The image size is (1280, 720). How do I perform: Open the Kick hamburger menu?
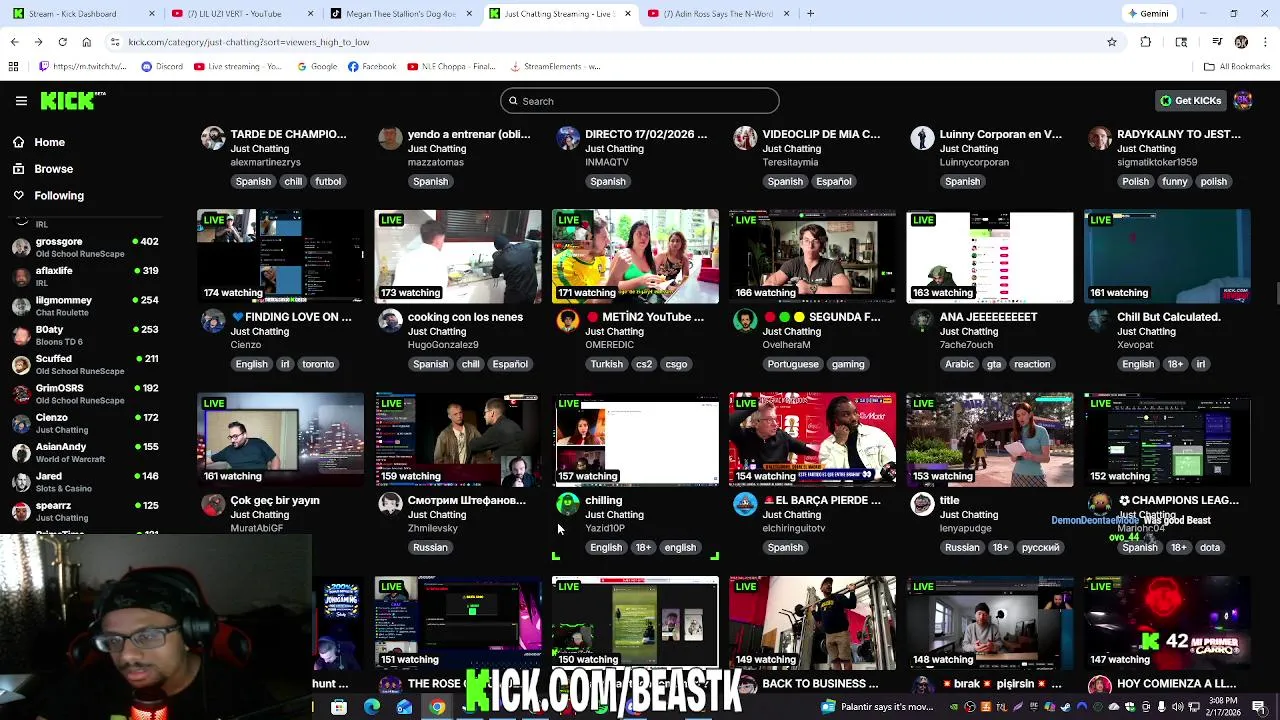point(21,100)
